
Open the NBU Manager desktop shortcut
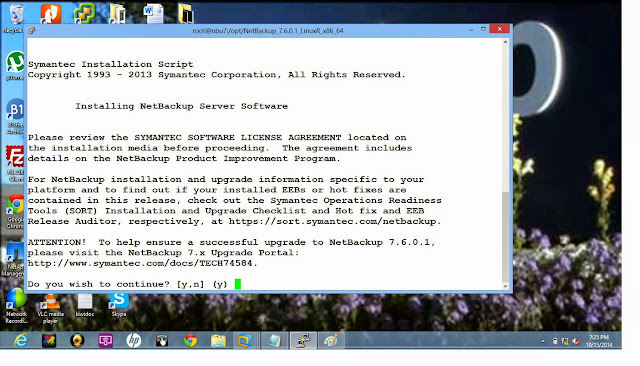coord(13,259)
